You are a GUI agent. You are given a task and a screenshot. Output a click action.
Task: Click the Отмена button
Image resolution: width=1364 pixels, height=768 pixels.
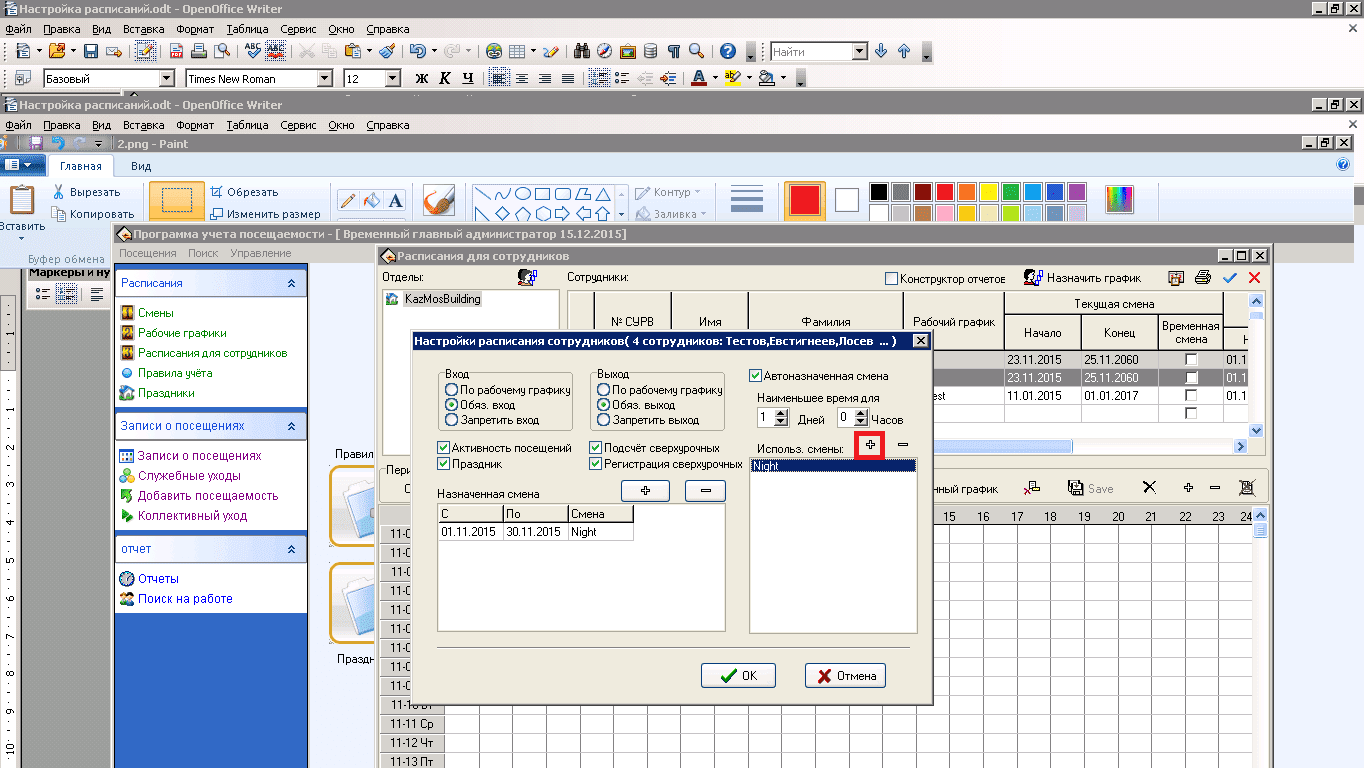[x=845, y=676]
